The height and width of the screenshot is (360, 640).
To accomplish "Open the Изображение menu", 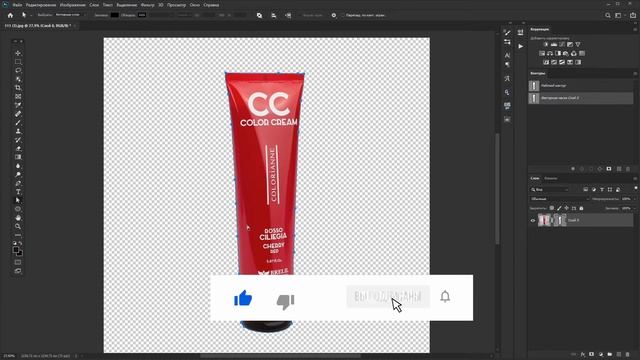I will click(72, 5).
